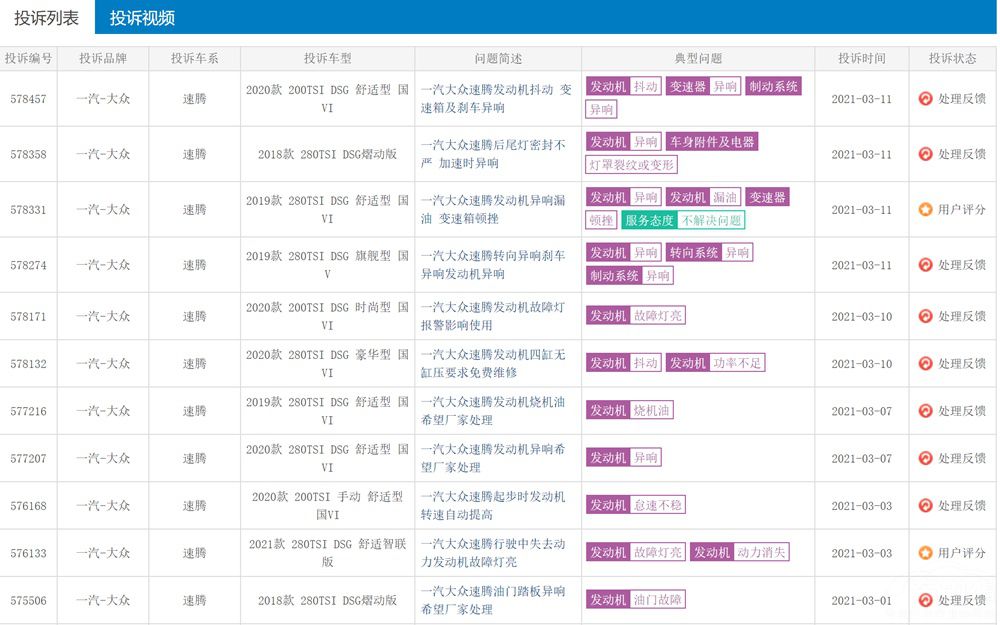Click 发动机 烧机油 tag in row 577216
The image size is (1000, 625).
(629, 410)
